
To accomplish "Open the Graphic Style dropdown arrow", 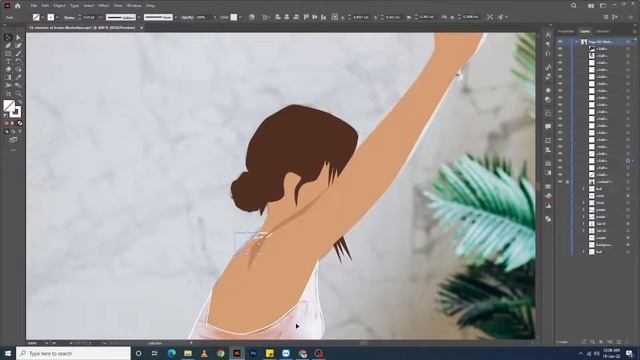I will 240,17.
